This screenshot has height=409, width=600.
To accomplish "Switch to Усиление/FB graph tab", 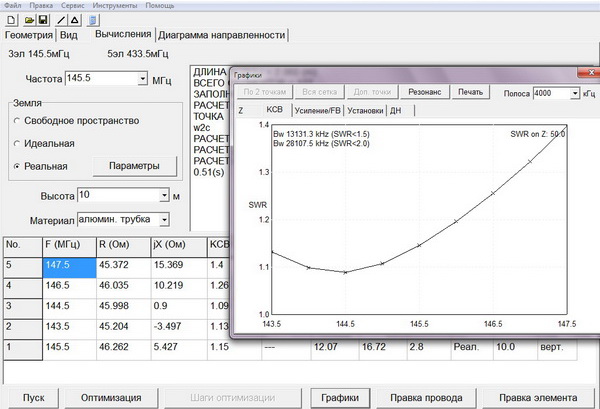I will coord(318,111).
